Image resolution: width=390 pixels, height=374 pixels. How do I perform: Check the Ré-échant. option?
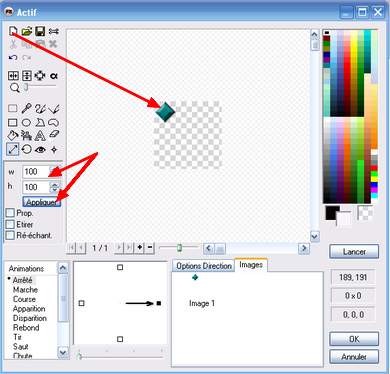point(10,235)
